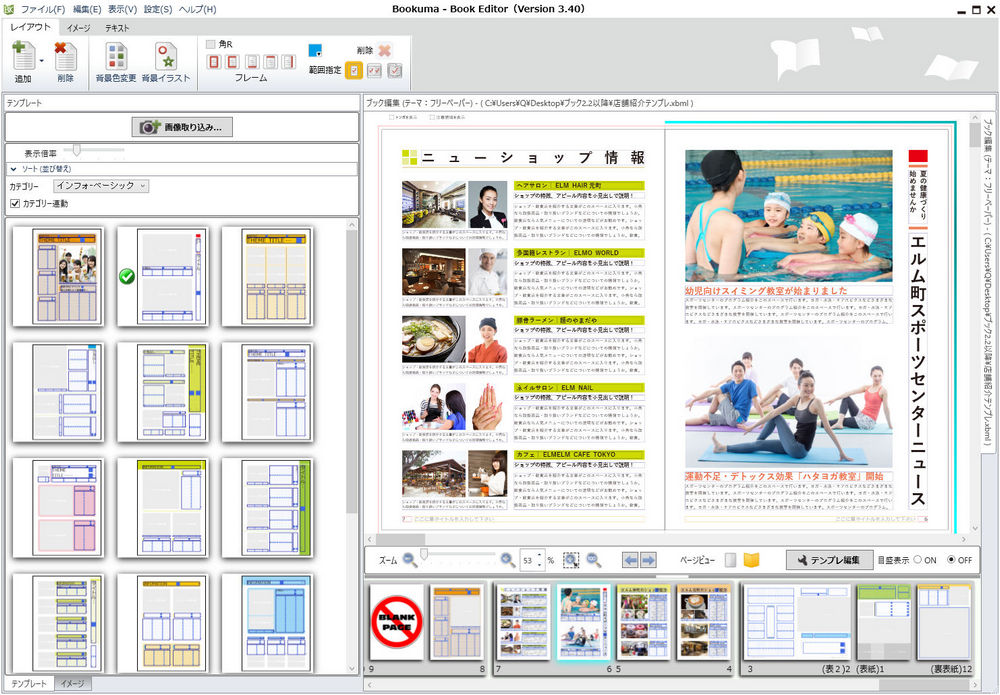Open 背景色変更 background color tool
The height and width of the screenshot is (695, 1000).
pyautogui.click(x=117, y=58)
